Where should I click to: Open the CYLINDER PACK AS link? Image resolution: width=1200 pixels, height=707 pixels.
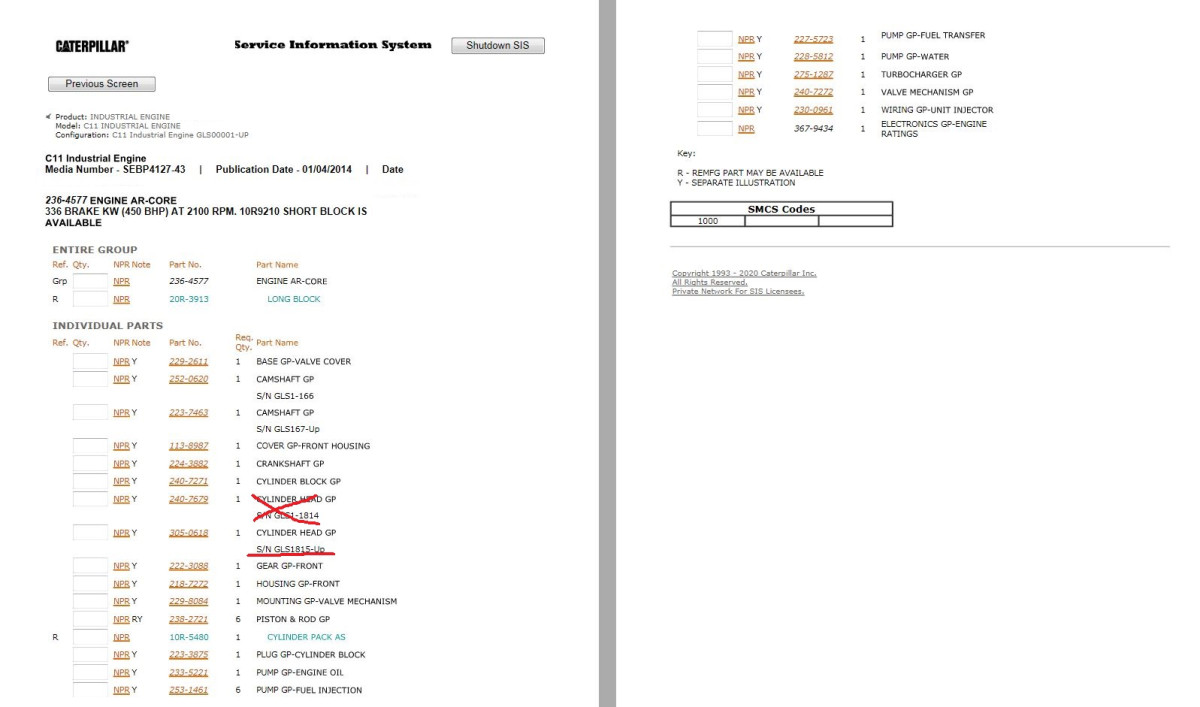[x=307, y=637]
